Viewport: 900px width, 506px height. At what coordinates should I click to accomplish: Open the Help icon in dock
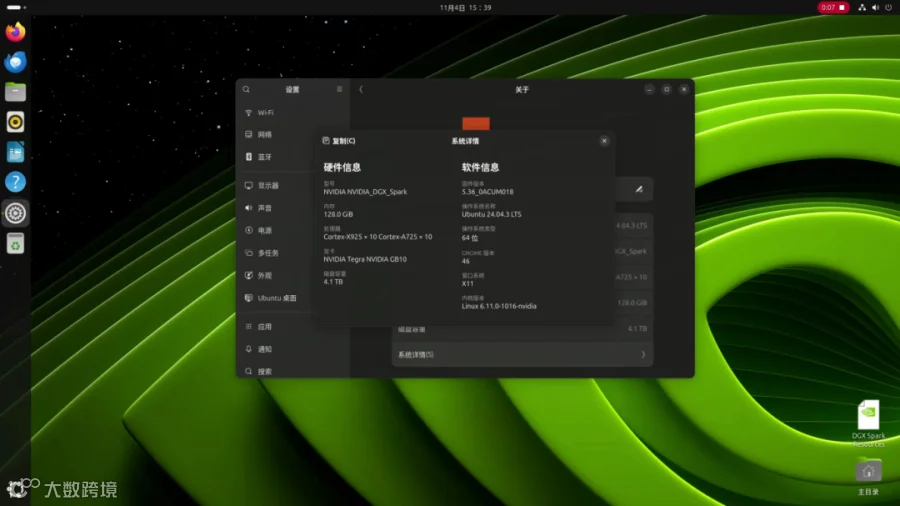(15, 182)
